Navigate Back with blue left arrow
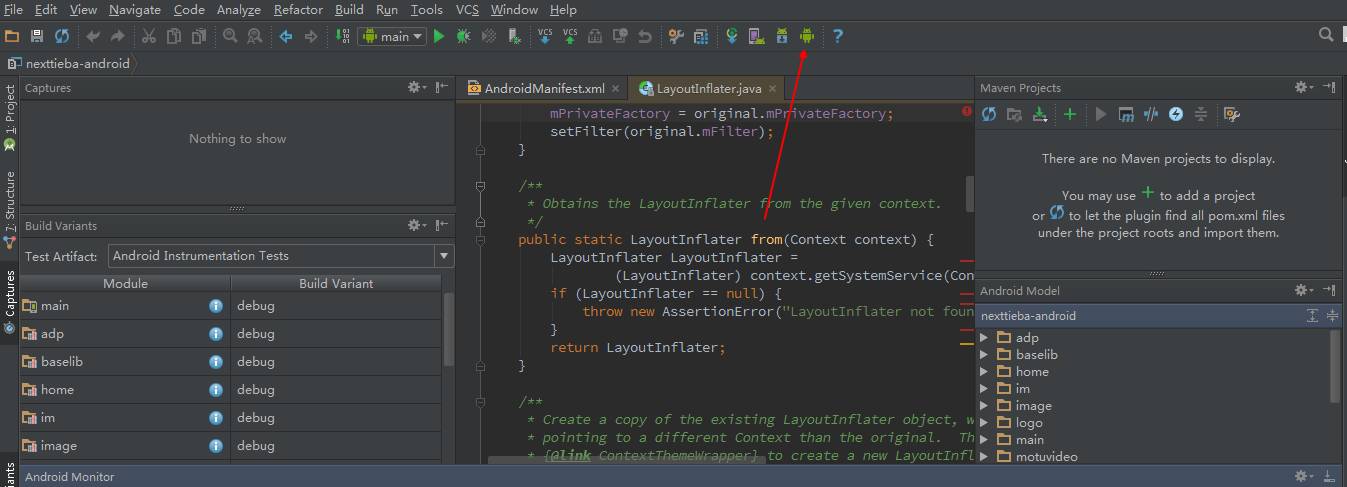This screenshot has height=487, width=1347. point(286,36)
